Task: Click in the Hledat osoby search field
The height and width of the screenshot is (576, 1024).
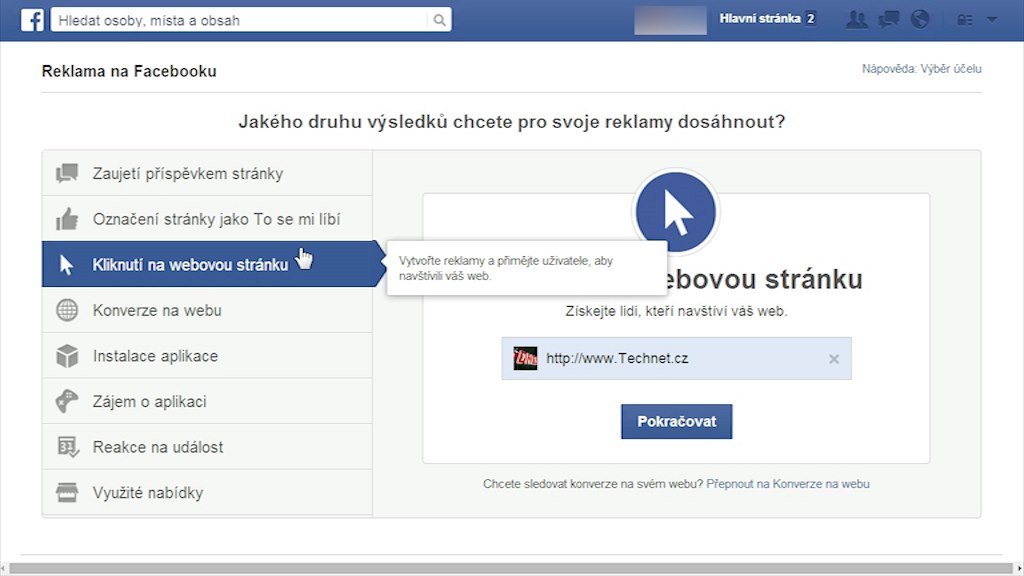Action: 240,20
